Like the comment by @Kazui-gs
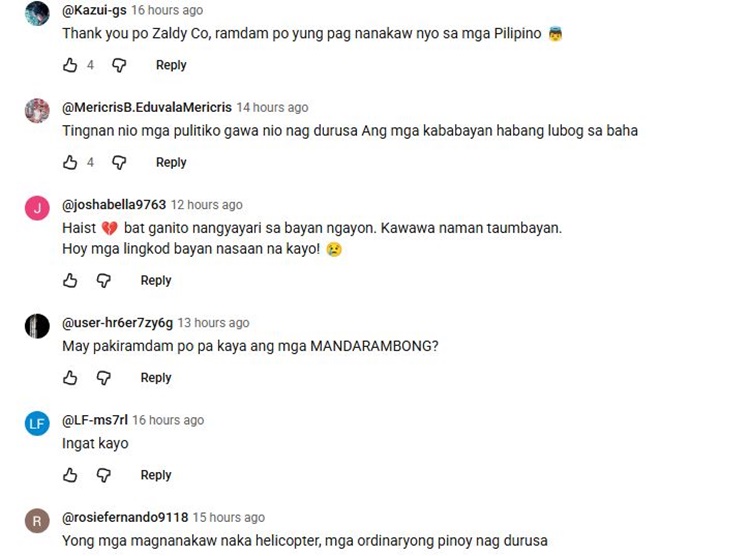The height and width of the screenshot is (556, 750). pyautogui.click(x=70, y=65)
